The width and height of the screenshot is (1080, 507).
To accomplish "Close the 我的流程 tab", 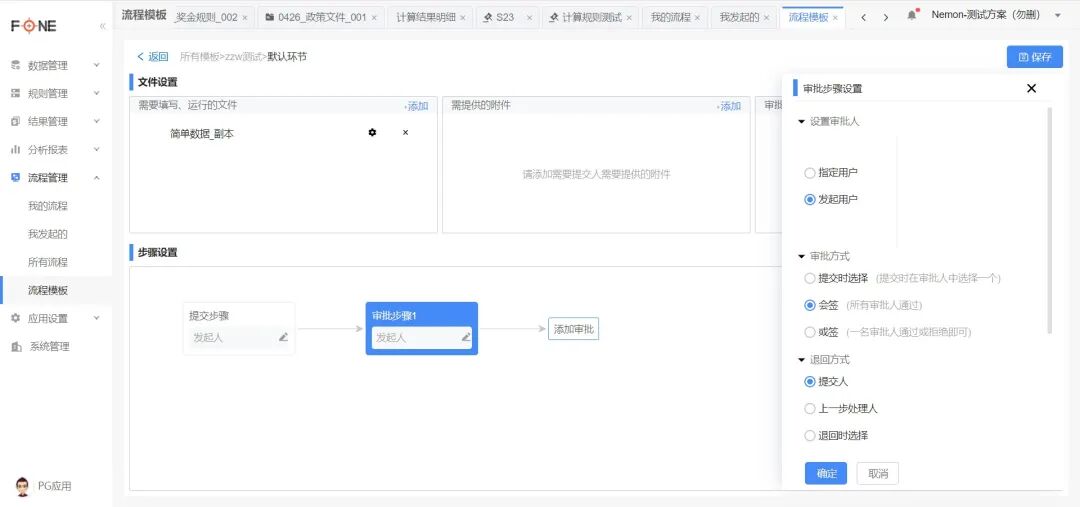I will coord(697,18).
